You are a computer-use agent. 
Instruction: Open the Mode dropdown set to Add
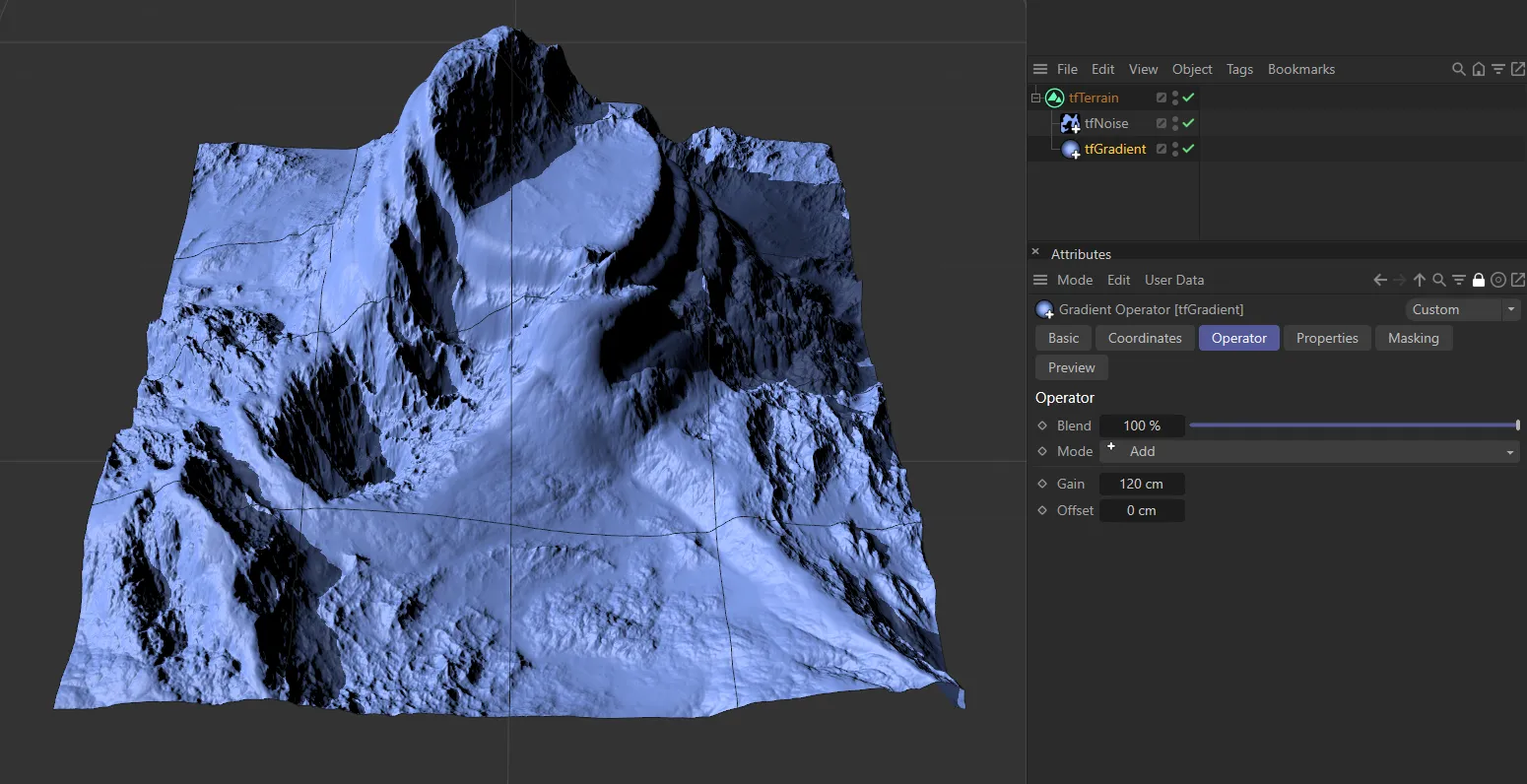pyautogui.click(x=1308, y=451)
